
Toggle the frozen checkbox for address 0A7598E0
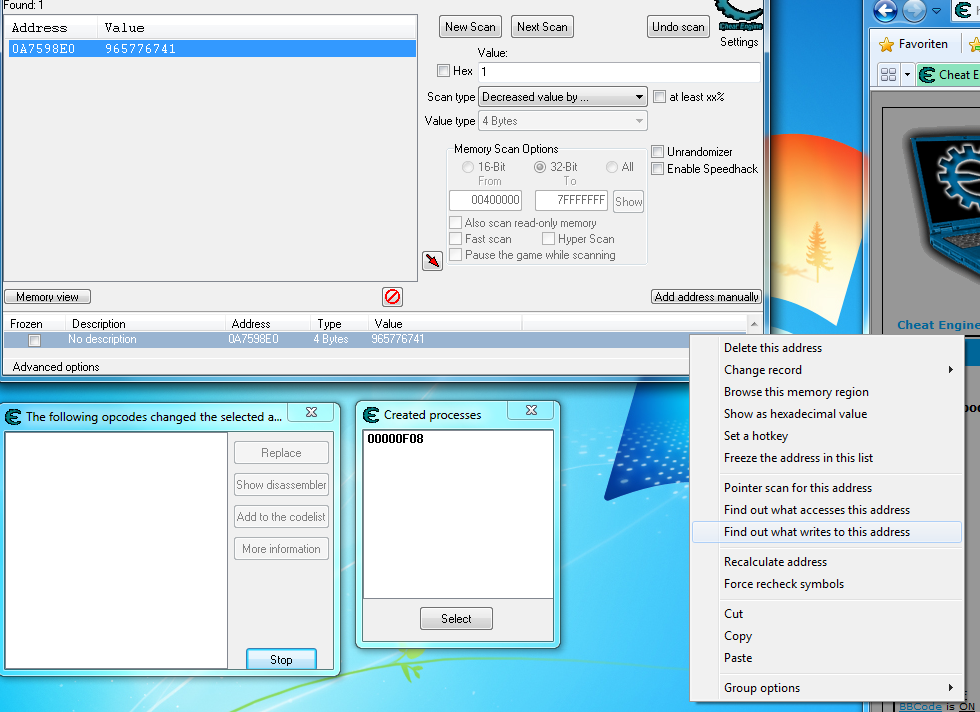[34, 340]
